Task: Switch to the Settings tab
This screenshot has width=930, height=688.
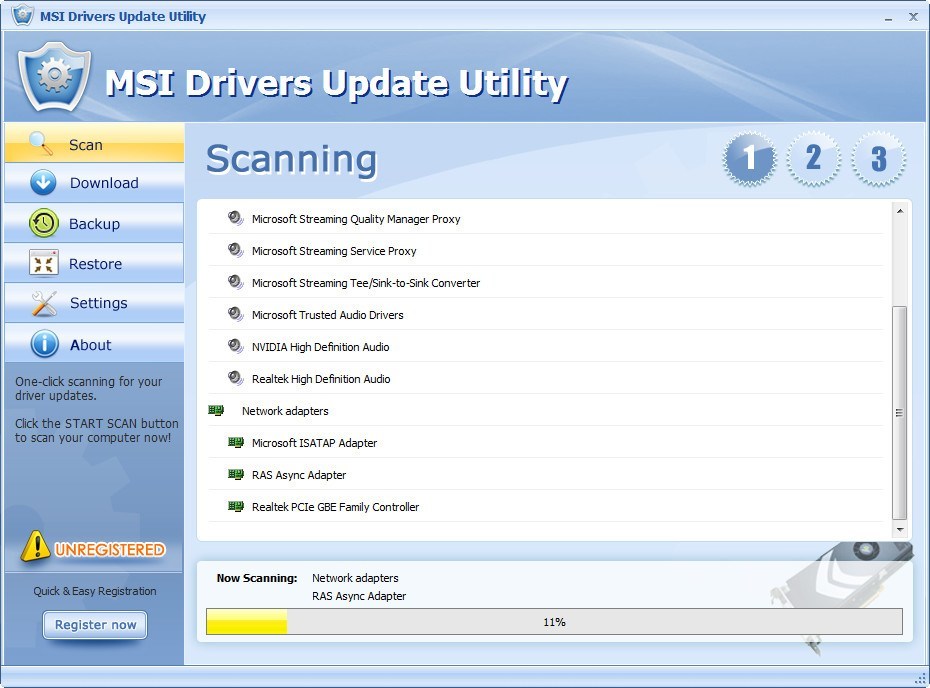Action: (x=99, y=303)
